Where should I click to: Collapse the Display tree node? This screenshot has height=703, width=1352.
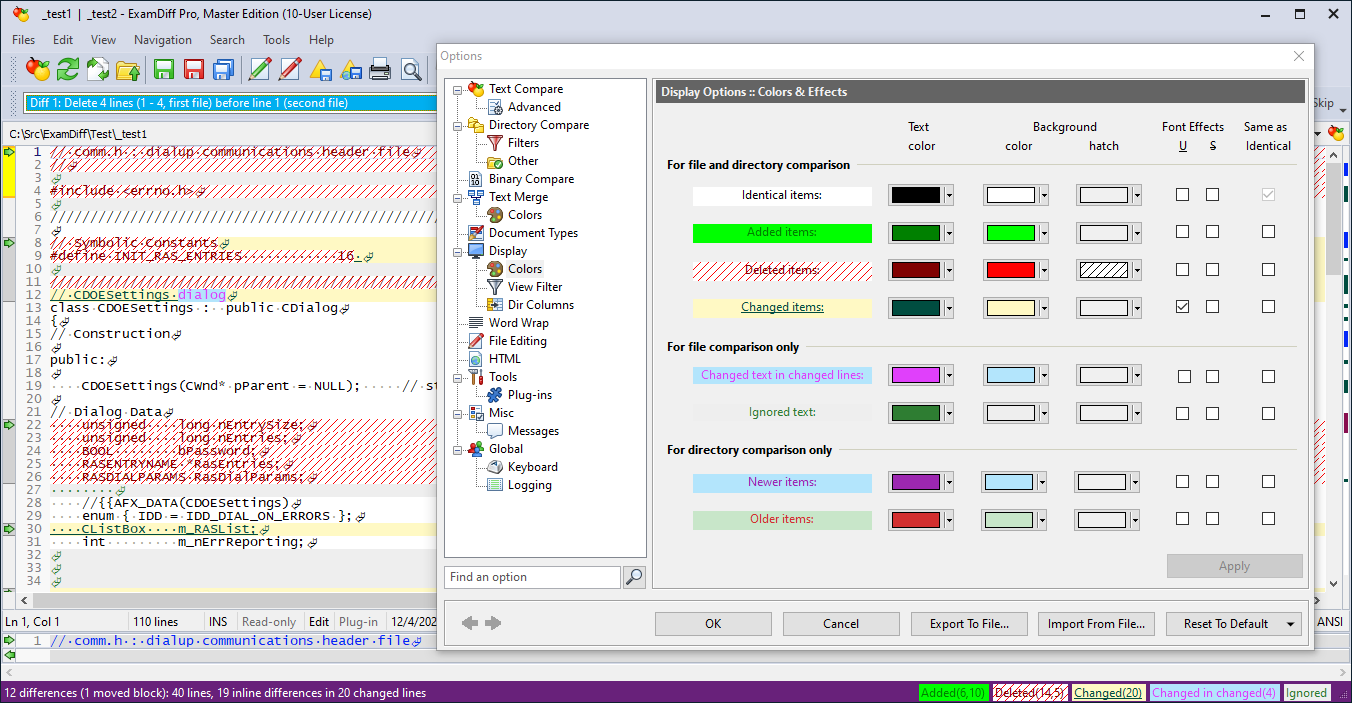coord(458,251)
